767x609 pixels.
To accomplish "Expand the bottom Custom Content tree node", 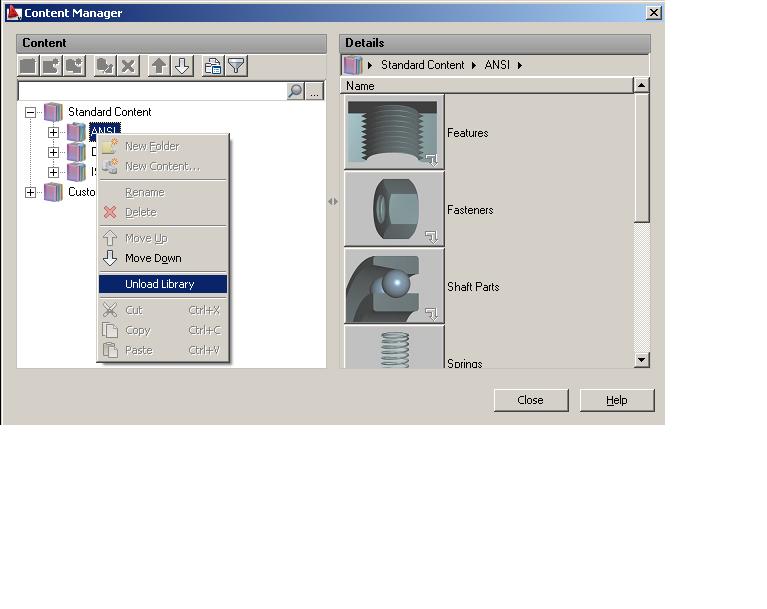I will click(x=30, y=192).
